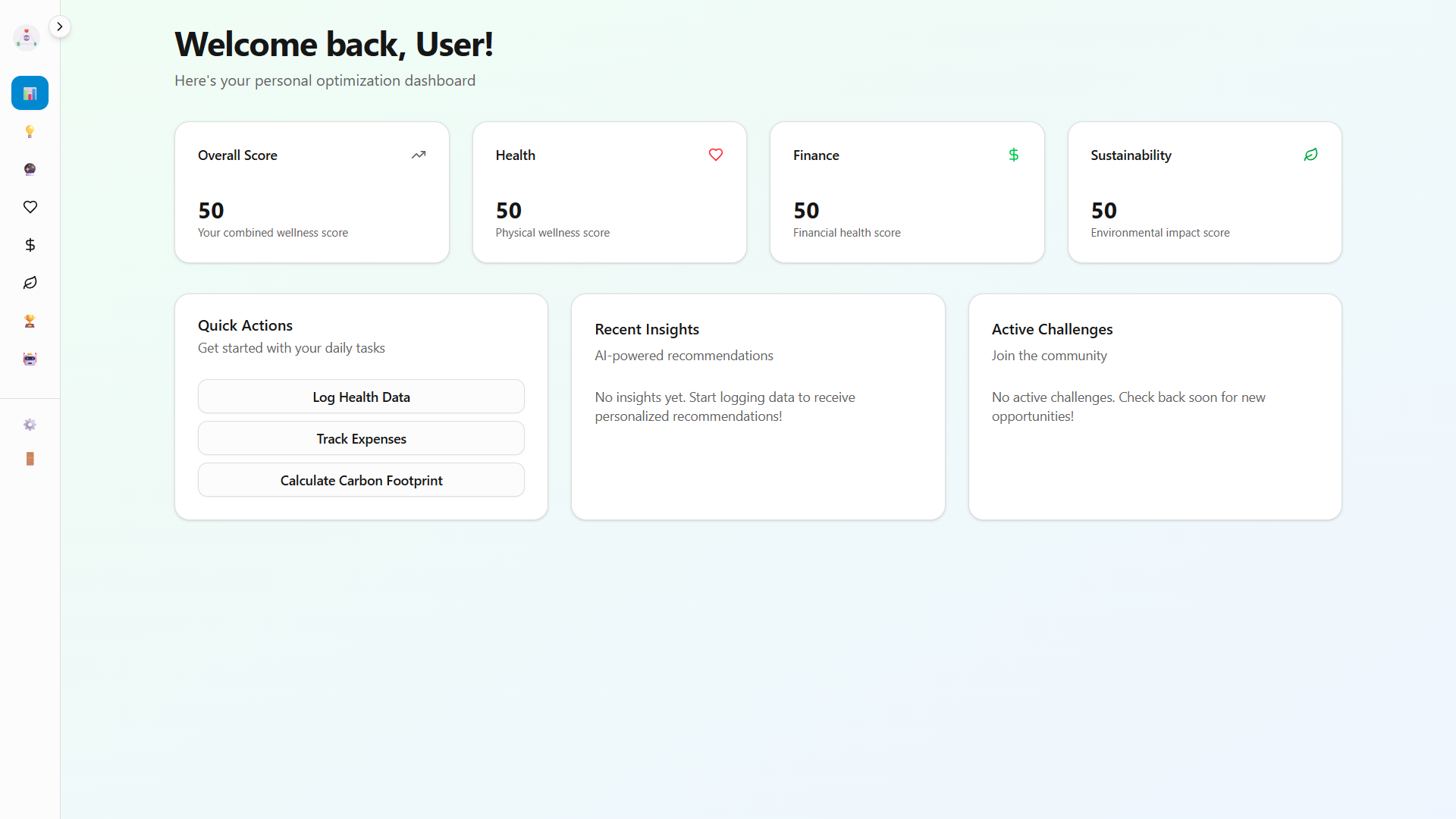1456x819 pixels.
Task: Open the crystal ball sidebar icon
Action: [30, 169]
